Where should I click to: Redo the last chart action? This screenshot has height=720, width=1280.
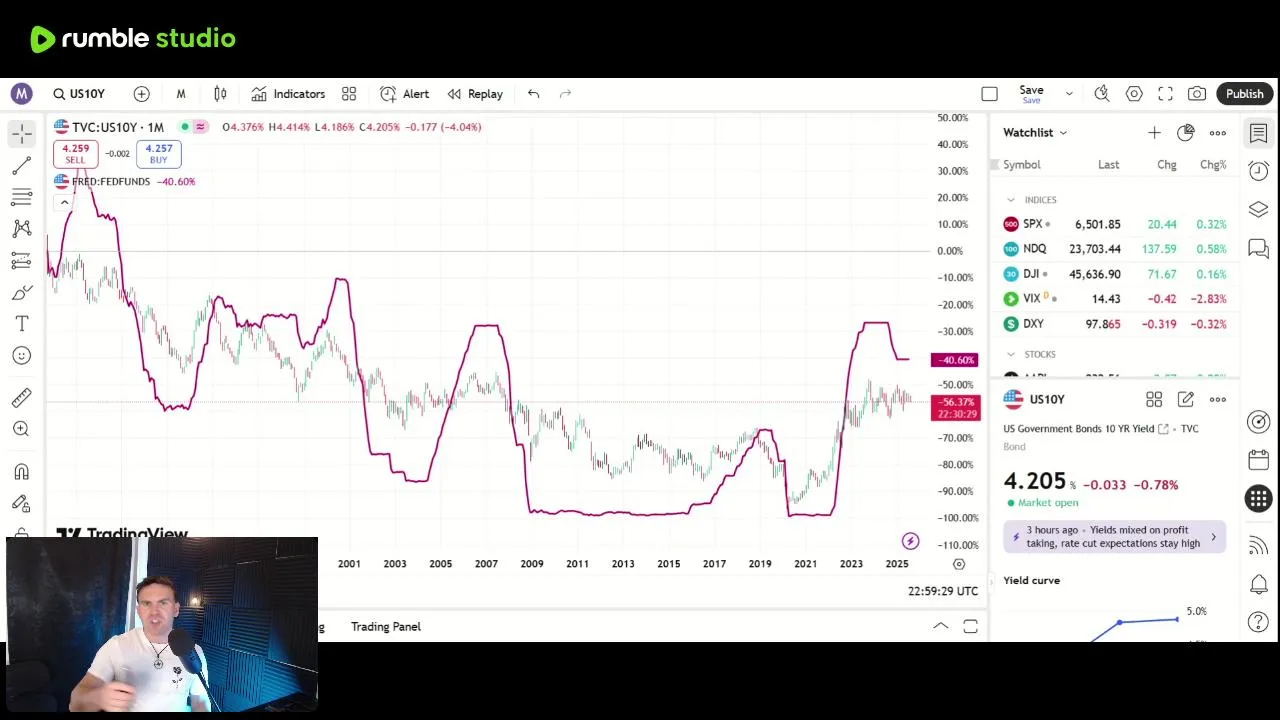565,94
